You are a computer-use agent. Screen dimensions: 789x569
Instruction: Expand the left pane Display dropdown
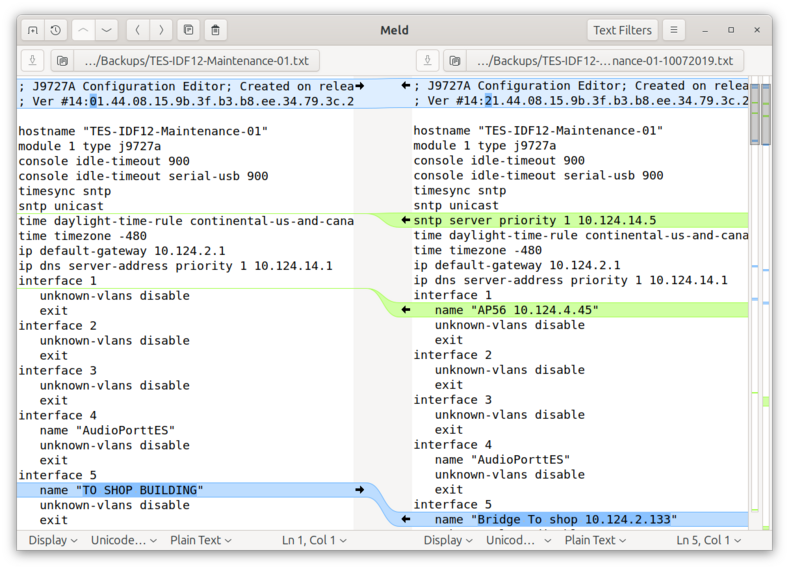53,540
